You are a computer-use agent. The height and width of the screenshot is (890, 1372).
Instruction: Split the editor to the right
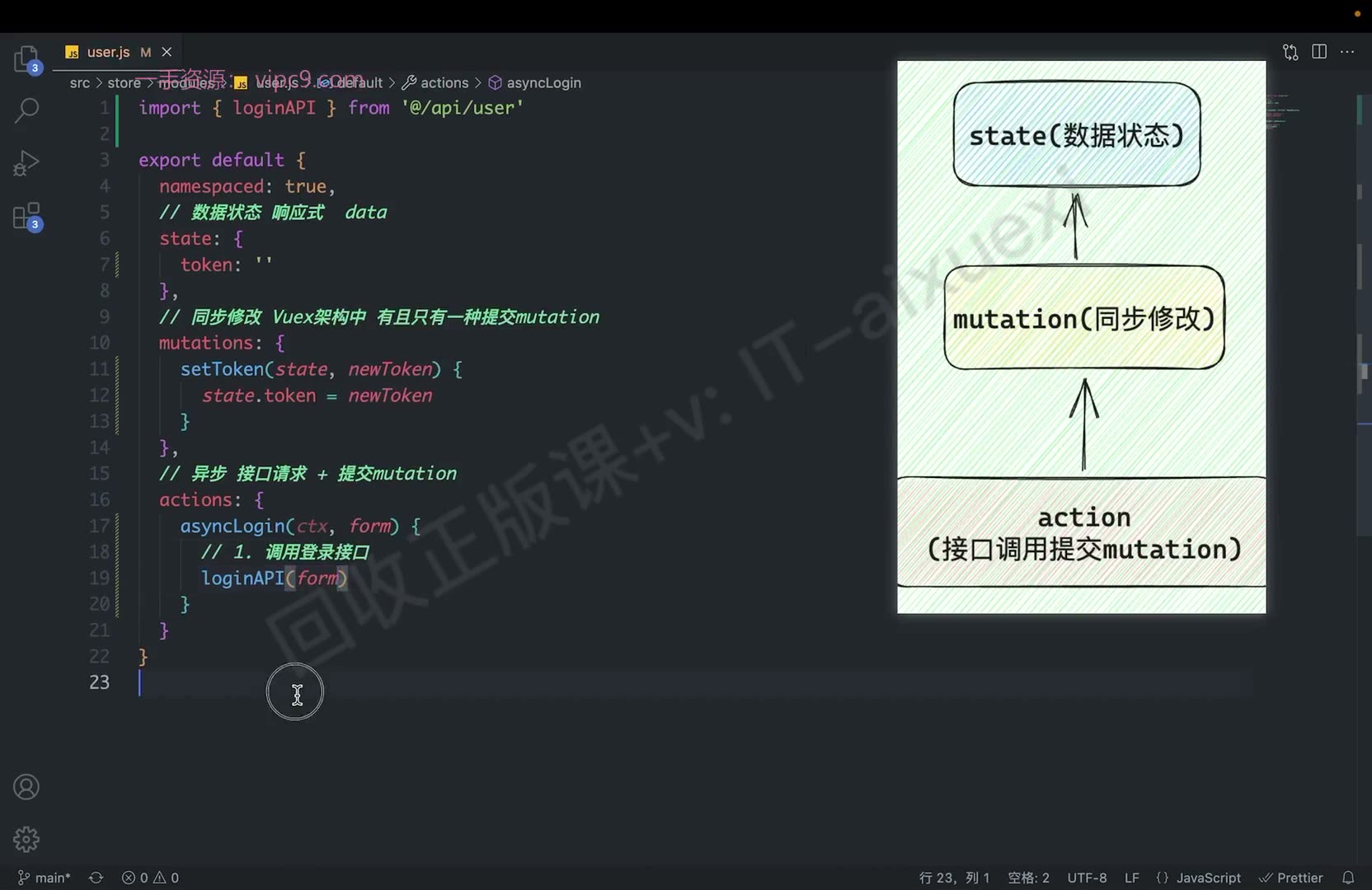coord(1319,52)
